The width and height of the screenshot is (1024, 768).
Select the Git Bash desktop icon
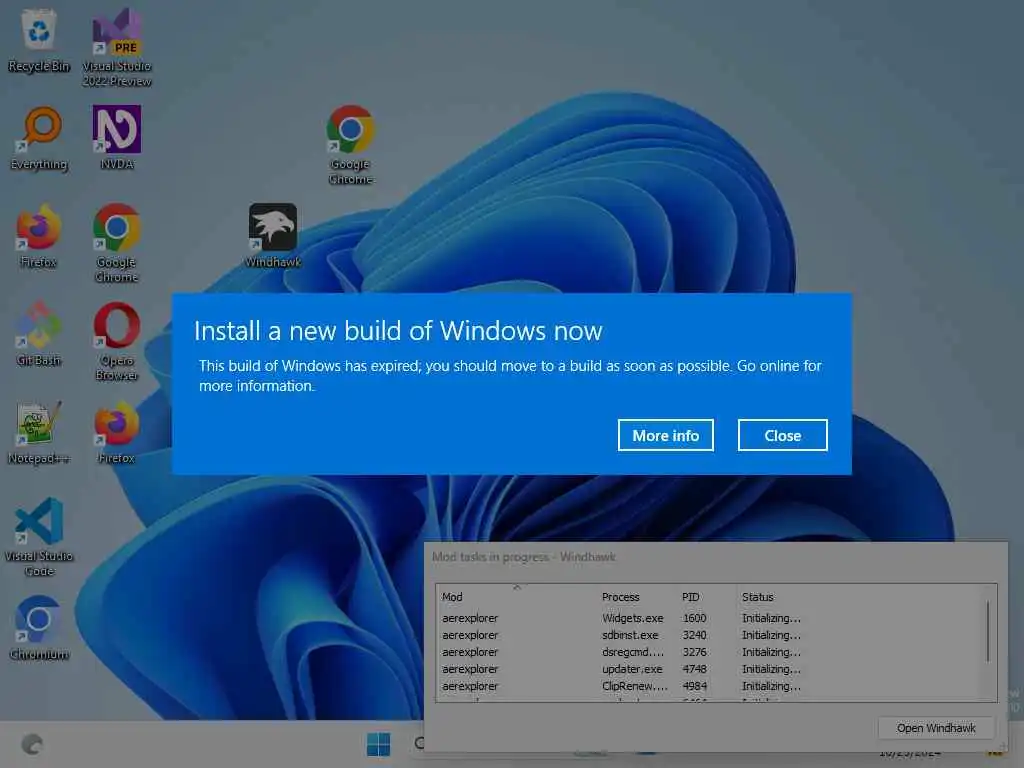pos(39,334)
